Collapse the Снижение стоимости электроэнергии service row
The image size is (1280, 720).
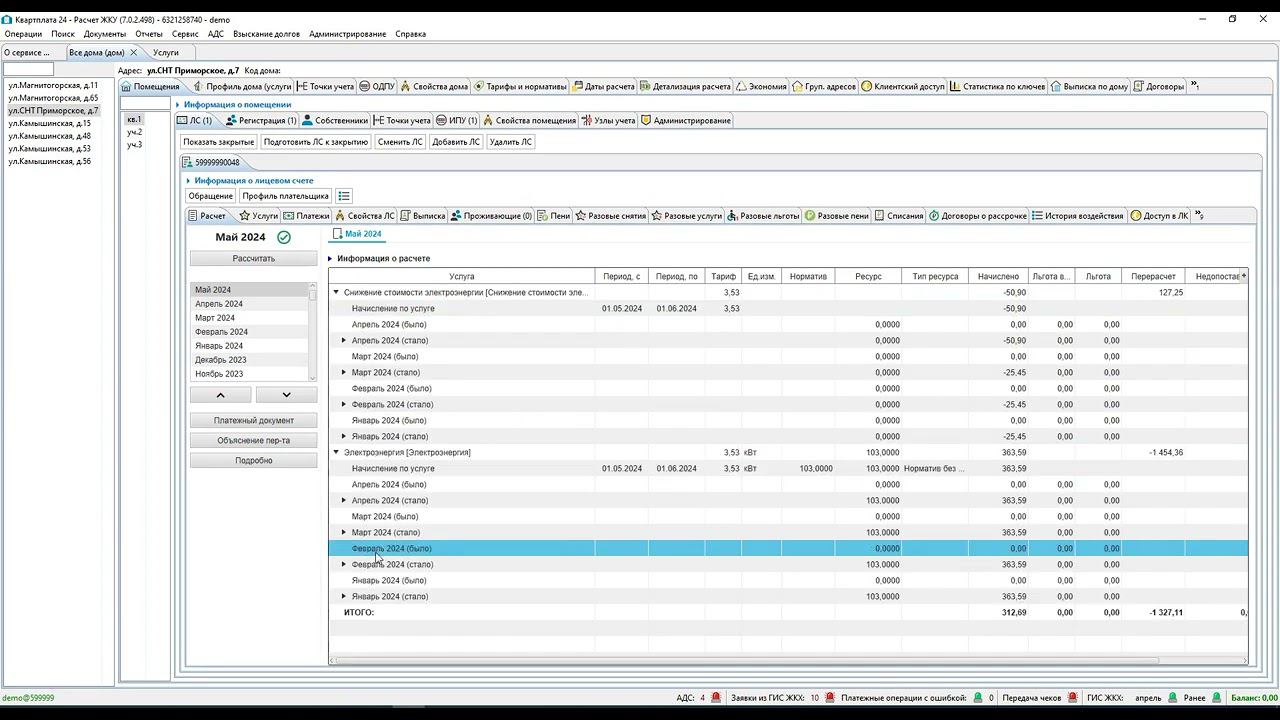pos(336,292)
